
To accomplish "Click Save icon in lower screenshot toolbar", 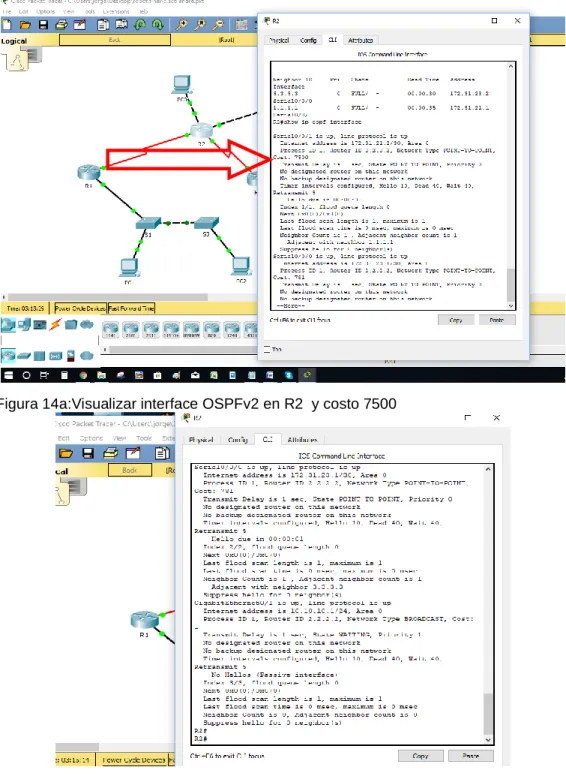I will (x=88, y=453).
